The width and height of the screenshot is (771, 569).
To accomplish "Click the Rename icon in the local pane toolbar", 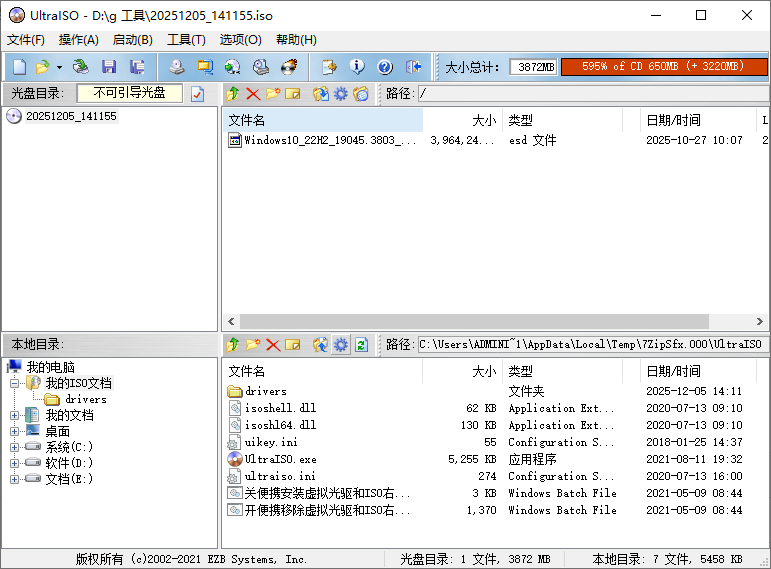I will 293,345.
